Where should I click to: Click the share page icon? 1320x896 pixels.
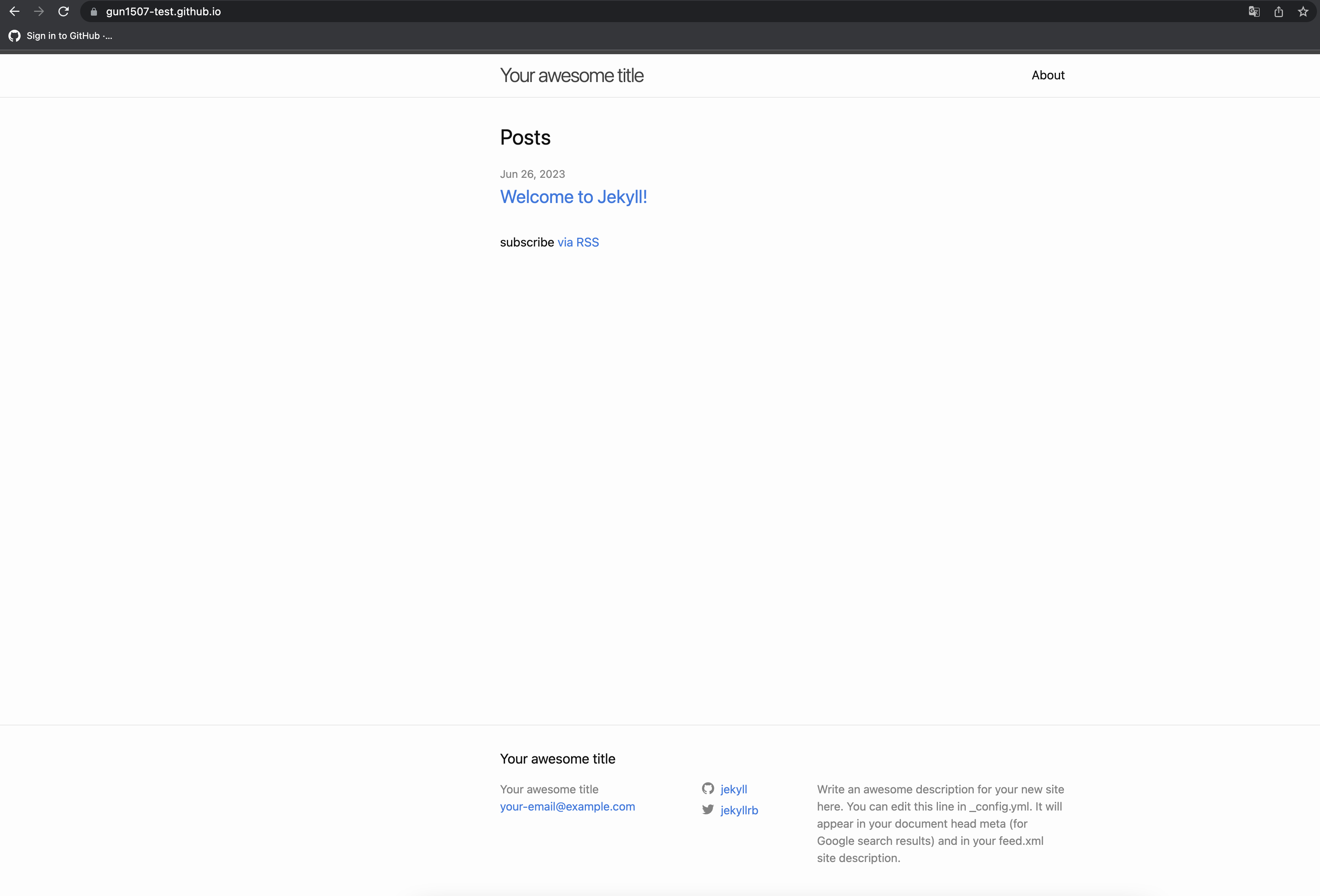(1278, 11)
